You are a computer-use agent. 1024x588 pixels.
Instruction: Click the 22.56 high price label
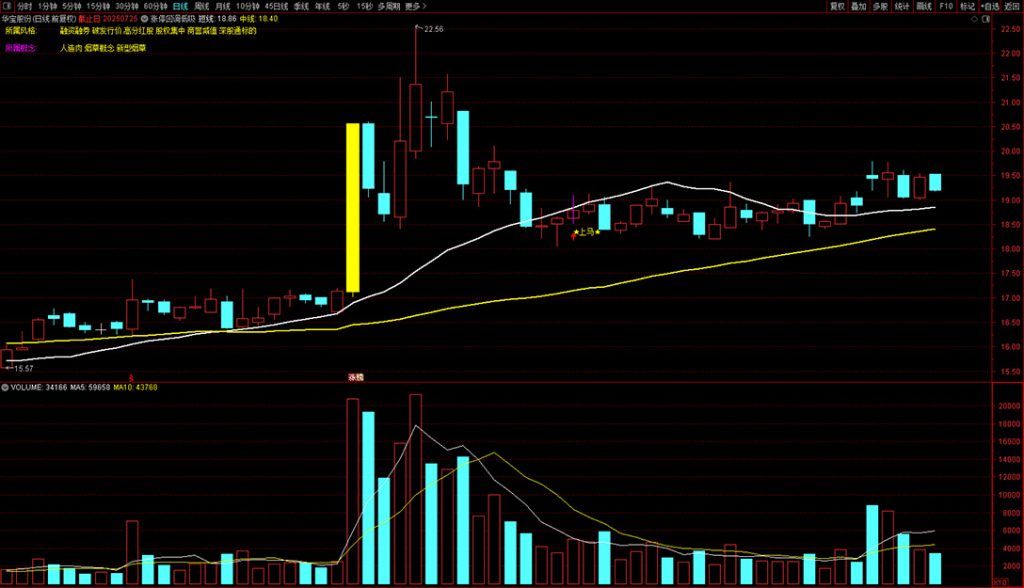[433, 30]
